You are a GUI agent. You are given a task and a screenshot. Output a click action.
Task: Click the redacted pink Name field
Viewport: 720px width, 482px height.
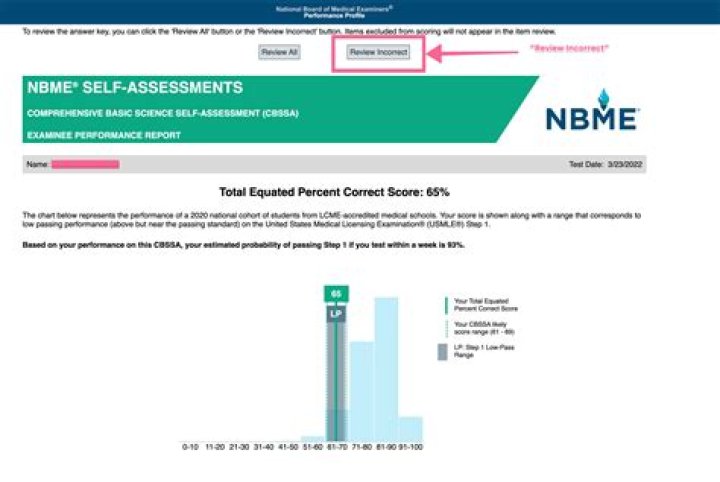(x=85, y=163)
